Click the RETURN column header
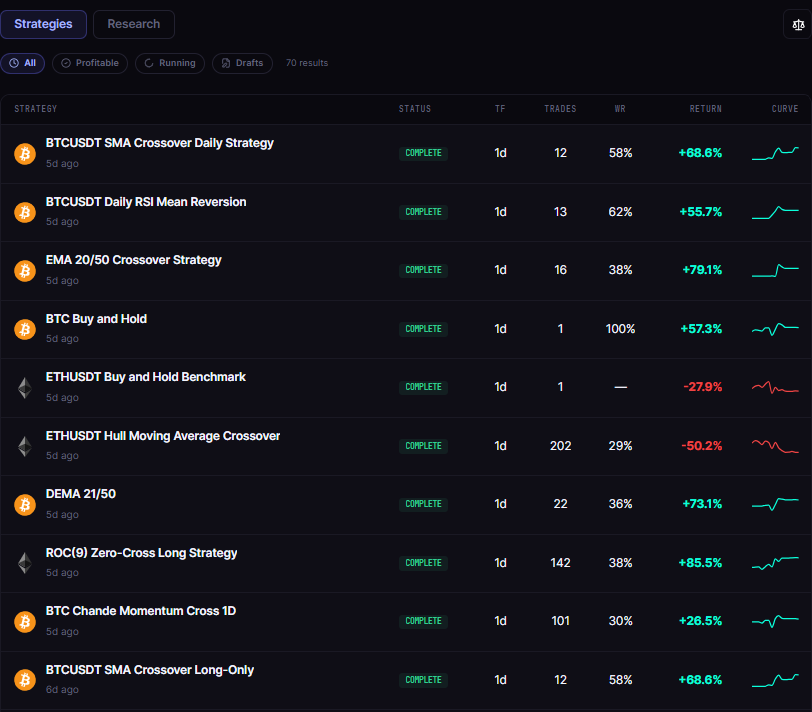Image resolution: width=812 pixels, height=712 pixels. [705, 109]
